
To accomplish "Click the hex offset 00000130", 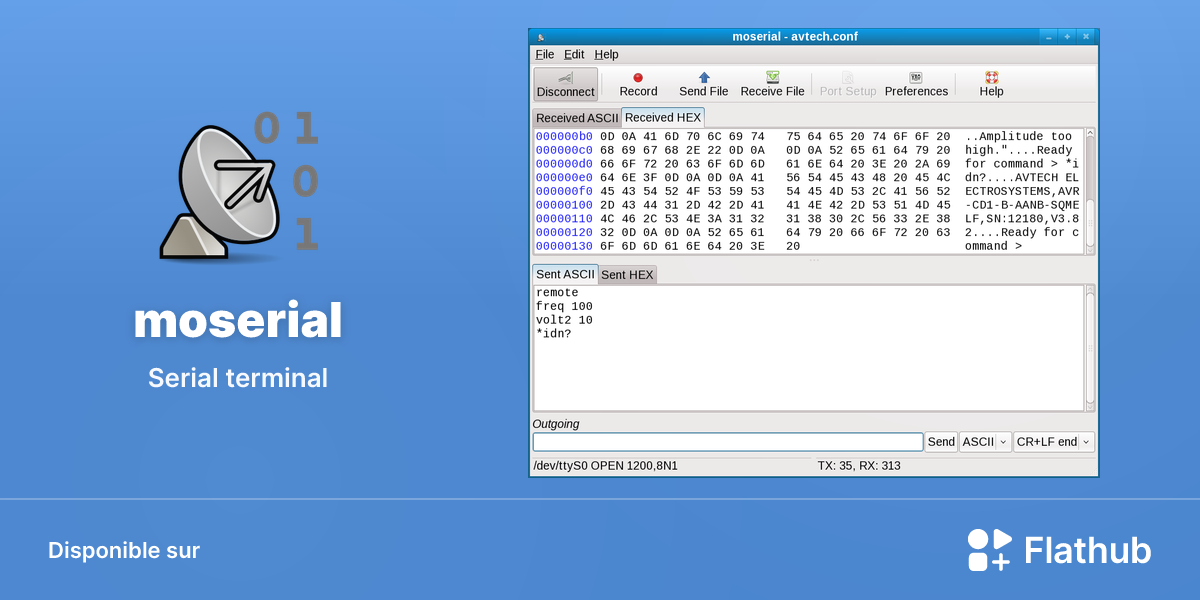I will [564, 246].
